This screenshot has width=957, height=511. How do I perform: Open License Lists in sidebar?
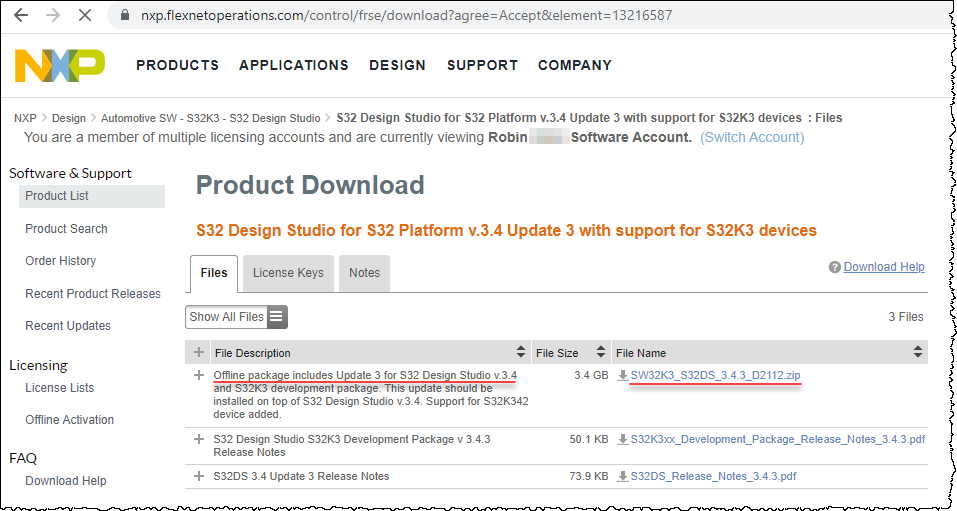tap(60, 388)
